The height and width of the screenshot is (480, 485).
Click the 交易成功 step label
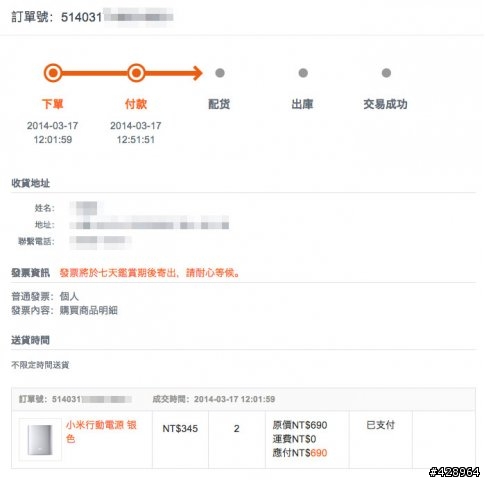pyautogui.click(x=386, y=104)
